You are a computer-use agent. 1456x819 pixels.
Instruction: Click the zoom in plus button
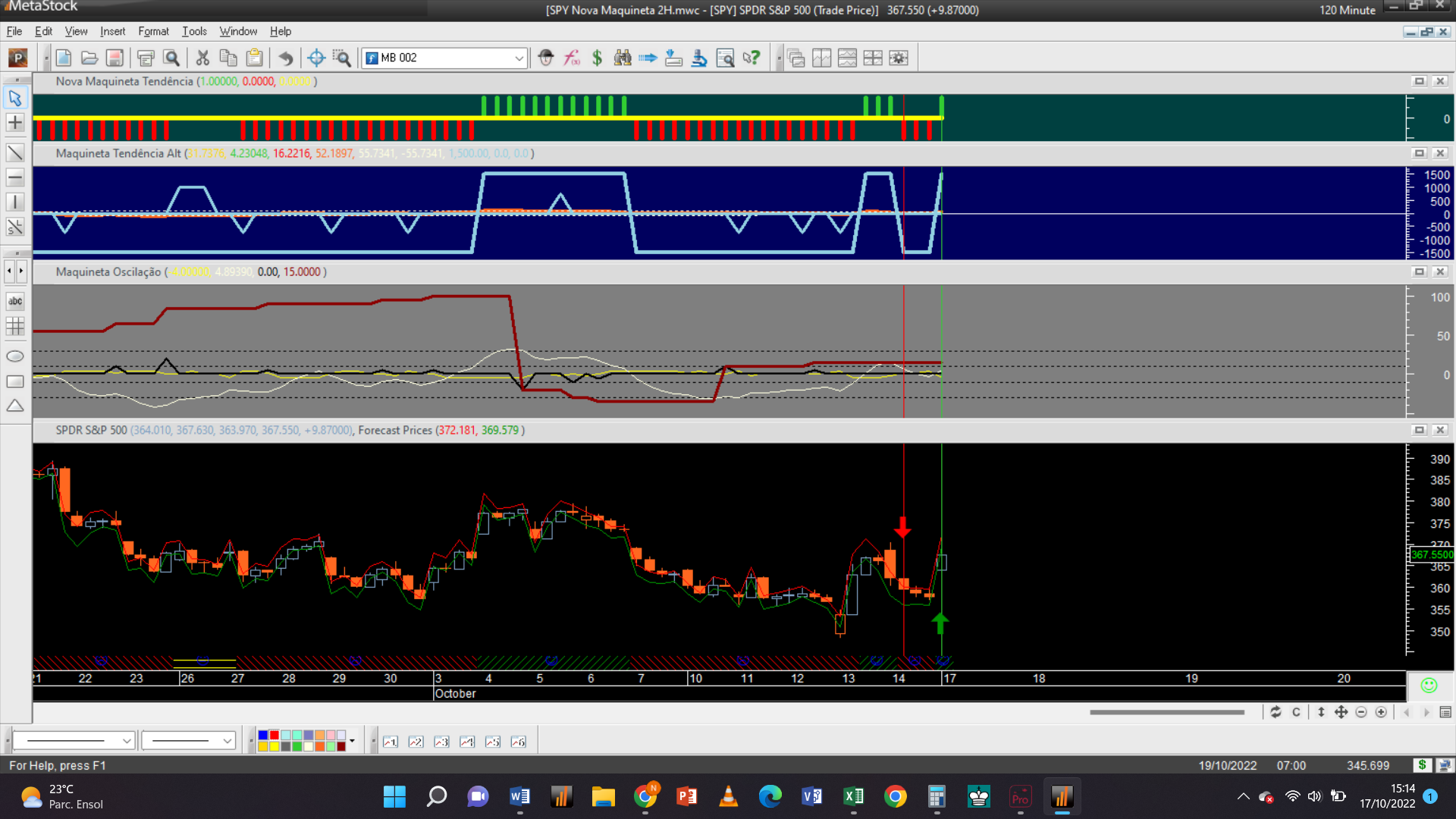(x=1381, y=712)
